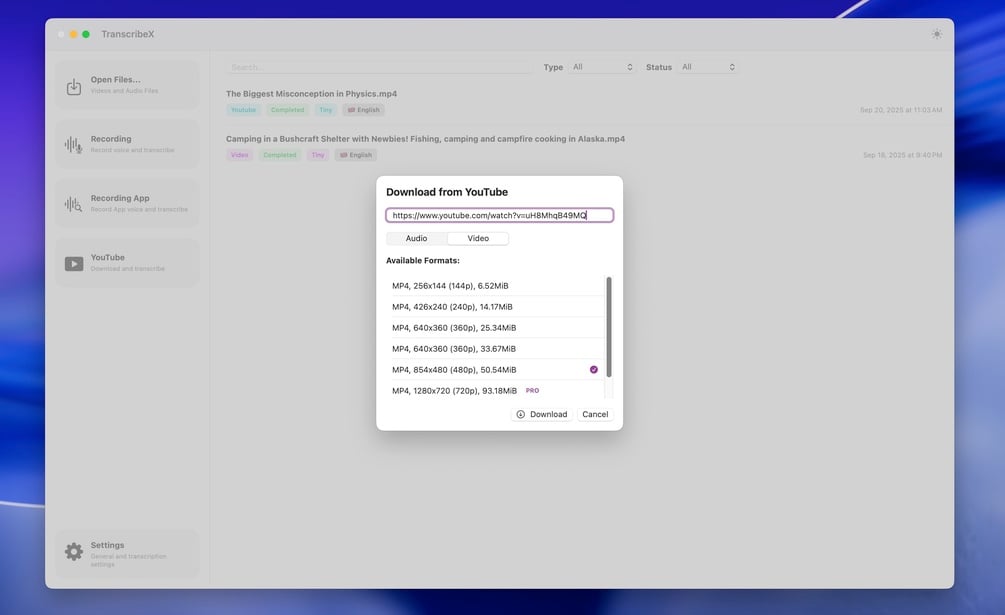Click the yellow minimize window button
Screen dimensions: 1005x615
click(74, 34)
